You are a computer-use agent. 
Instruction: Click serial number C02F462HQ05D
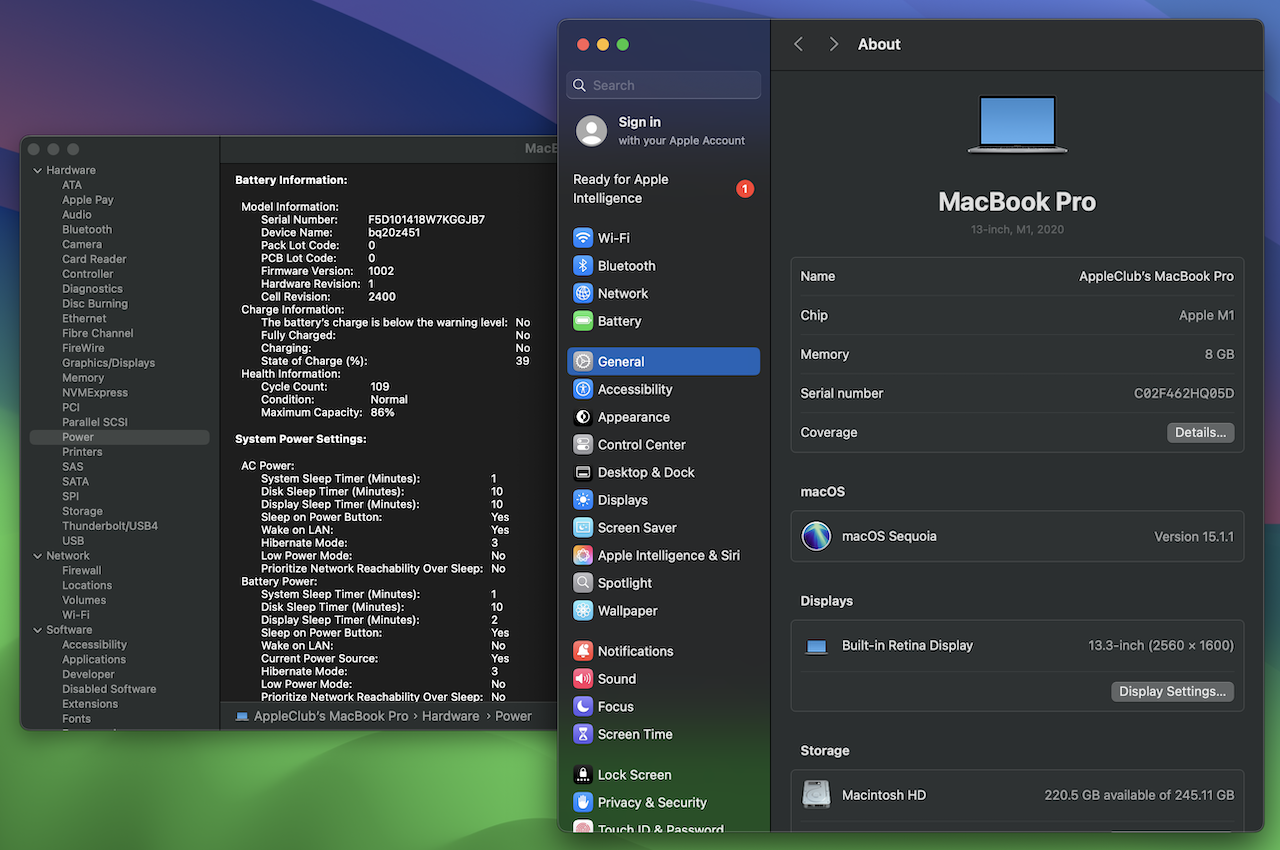pos(1184,394)
